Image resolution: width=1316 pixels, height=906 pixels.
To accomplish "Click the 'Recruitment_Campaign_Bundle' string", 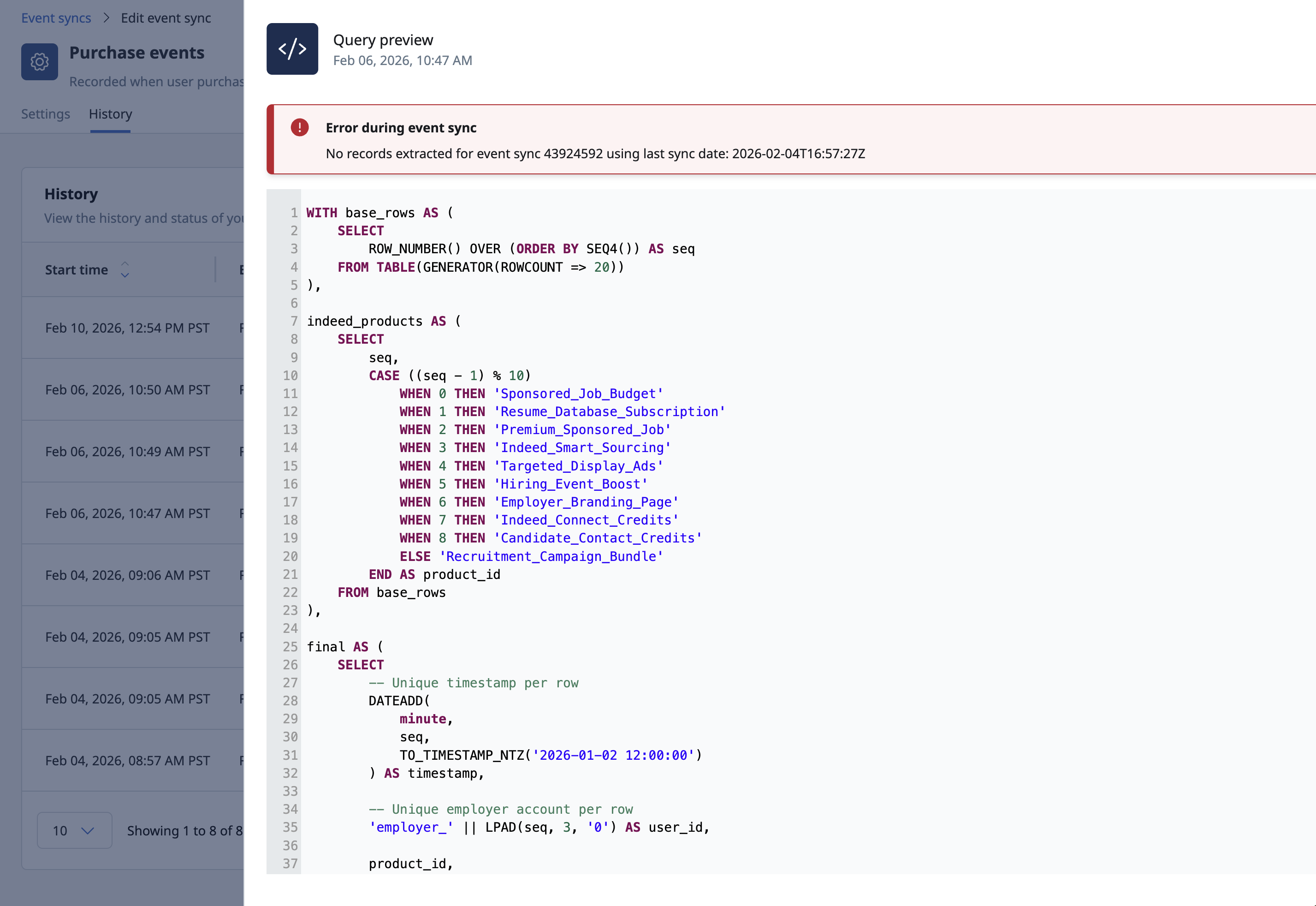I will 551,556.
